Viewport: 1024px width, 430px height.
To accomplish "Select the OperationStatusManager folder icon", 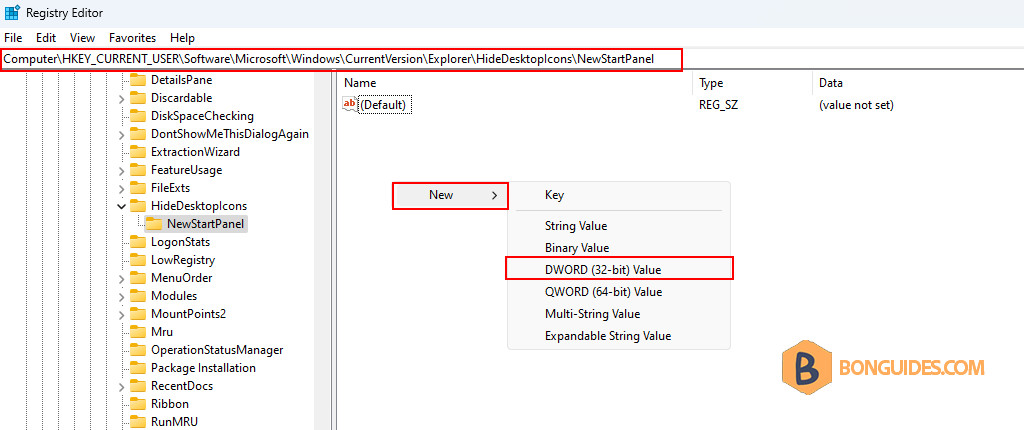I will click(x=138, y=350).
